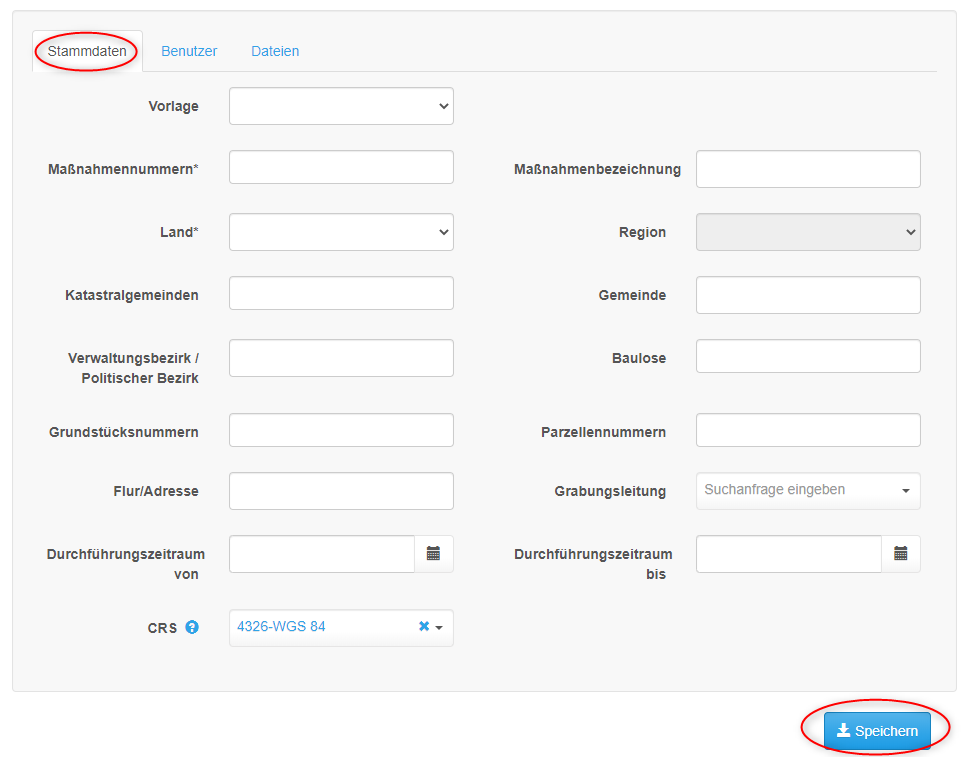The image size is (969, 757).
Task: Click the Speichern button
Action: coord(877,731)
